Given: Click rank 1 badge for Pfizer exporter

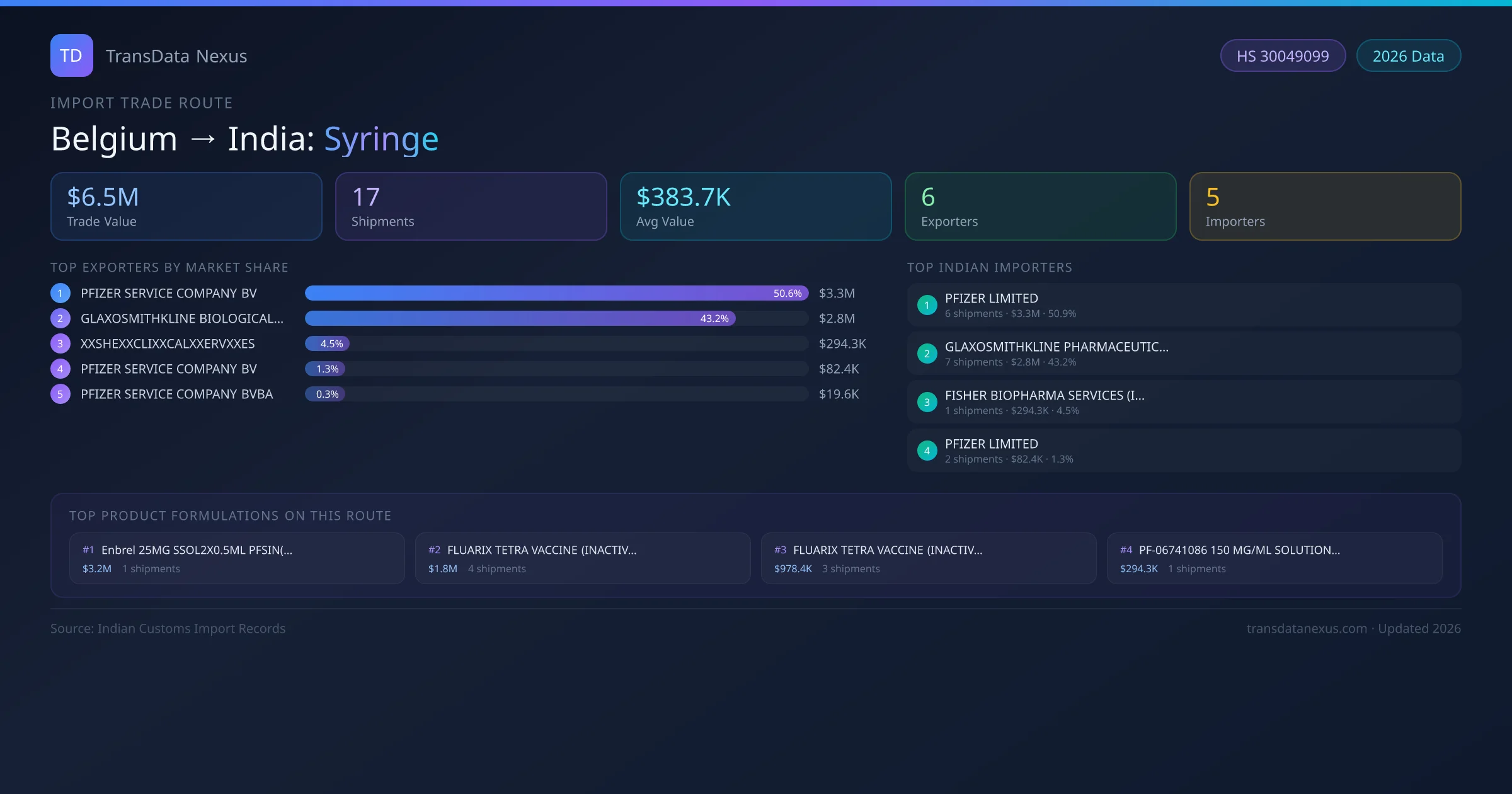Looking at the screenshot, I should [60, 293].
